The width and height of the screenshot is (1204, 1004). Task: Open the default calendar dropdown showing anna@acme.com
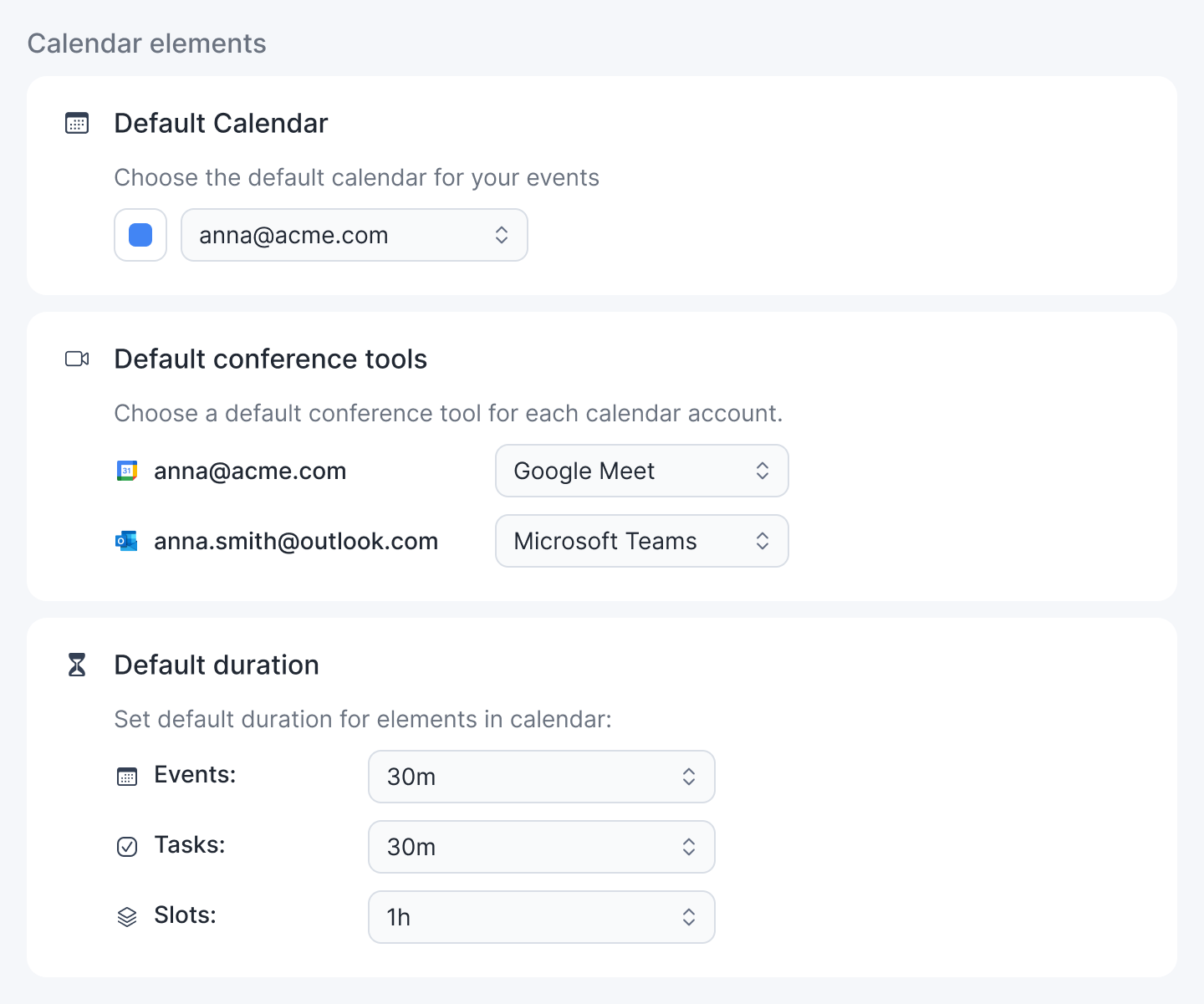[x=355, y=235]
